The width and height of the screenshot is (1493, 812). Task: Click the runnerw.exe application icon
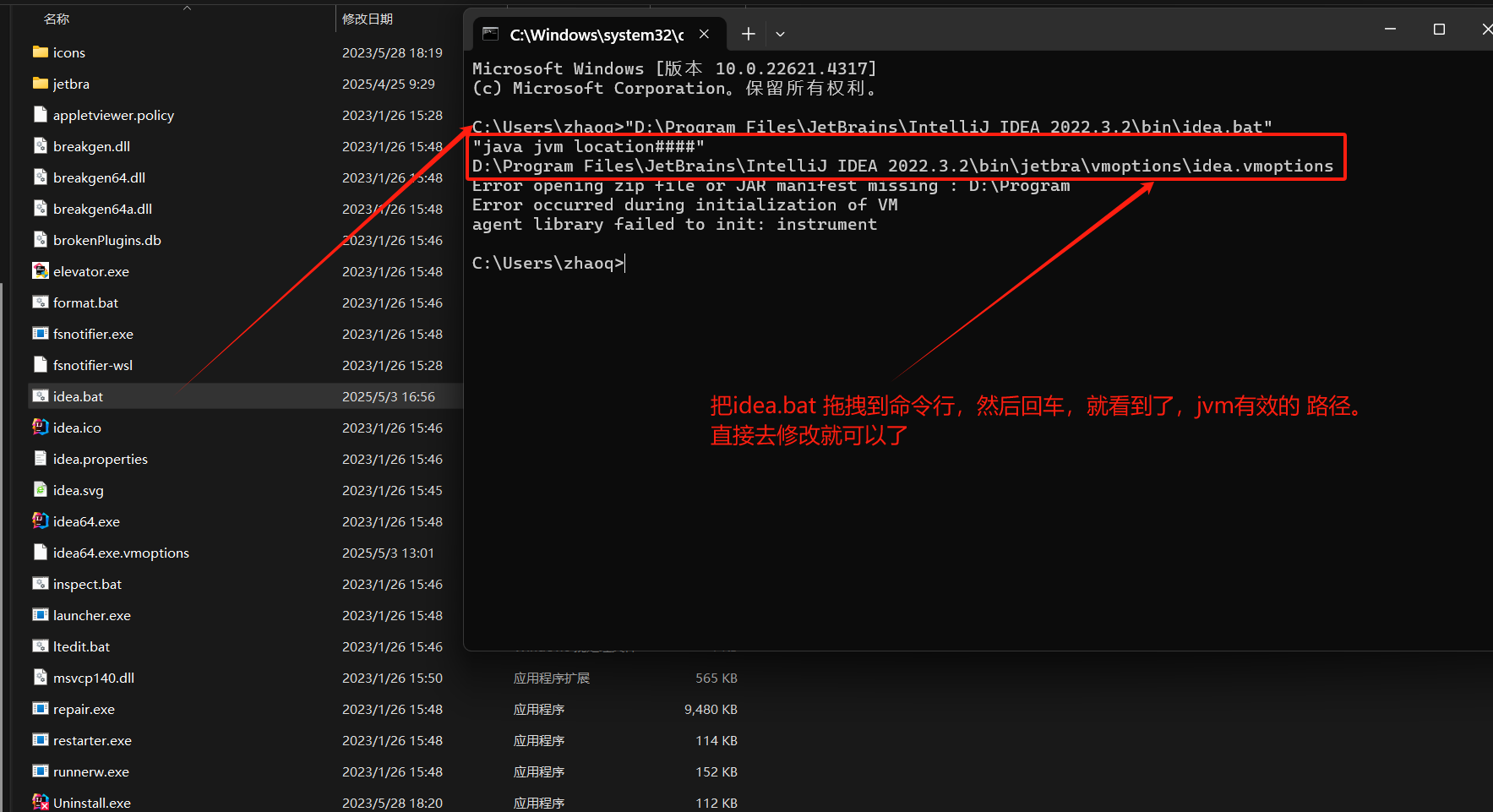coord(40,771)
